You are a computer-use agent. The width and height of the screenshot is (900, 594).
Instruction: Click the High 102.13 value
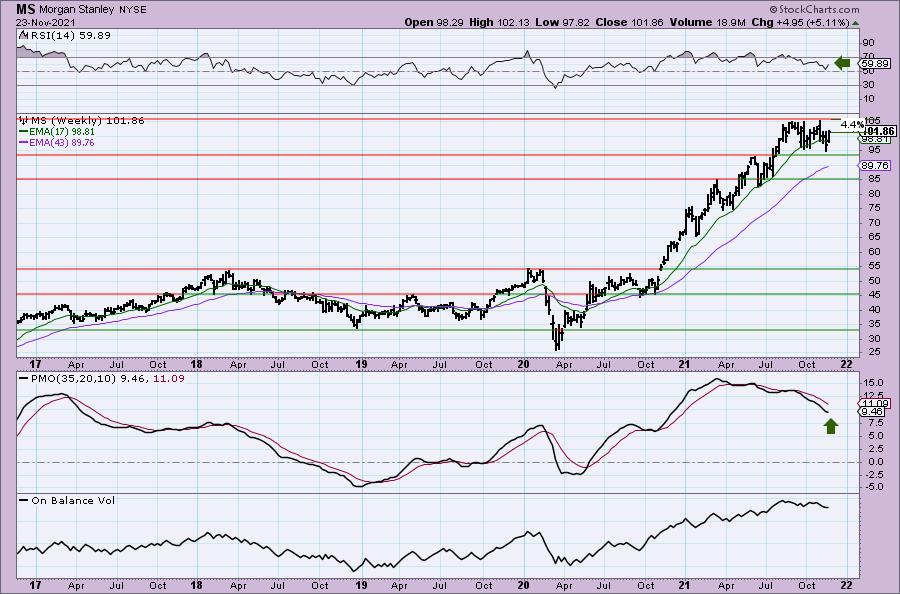tap(500, 22)
